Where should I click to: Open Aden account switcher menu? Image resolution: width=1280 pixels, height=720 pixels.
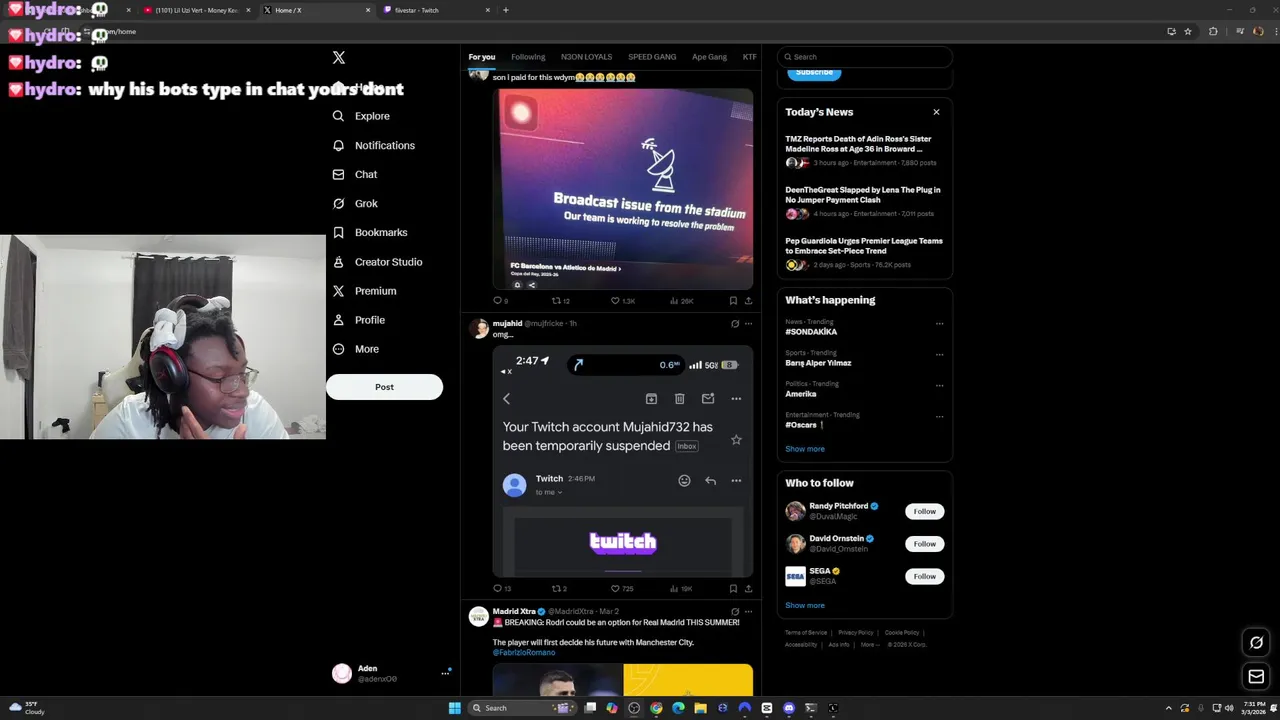[391, 673]
